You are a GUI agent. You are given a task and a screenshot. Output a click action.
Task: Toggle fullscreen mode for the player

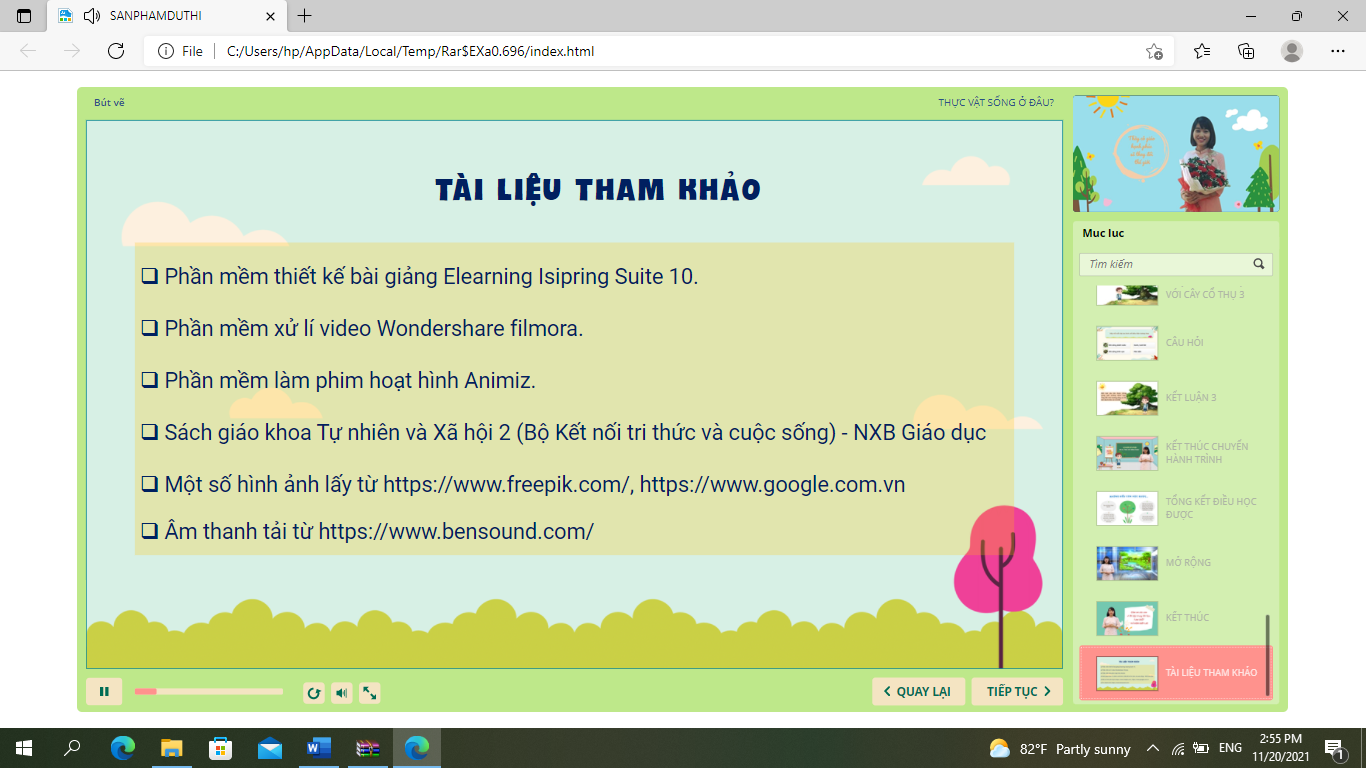point(370,693)
